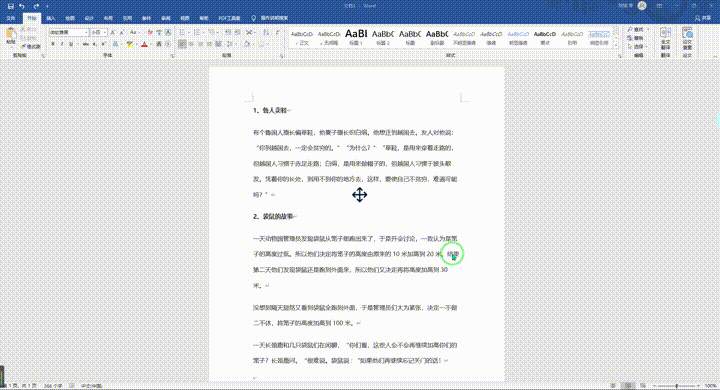
Task: Click the word count in status bar
Action: tap(53, 386)
